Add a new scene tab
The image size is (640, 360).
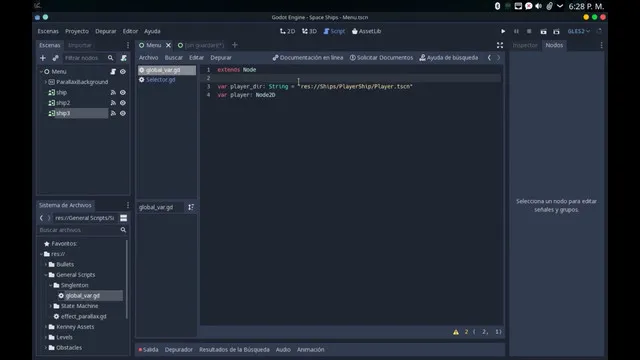tap(235, 45)
